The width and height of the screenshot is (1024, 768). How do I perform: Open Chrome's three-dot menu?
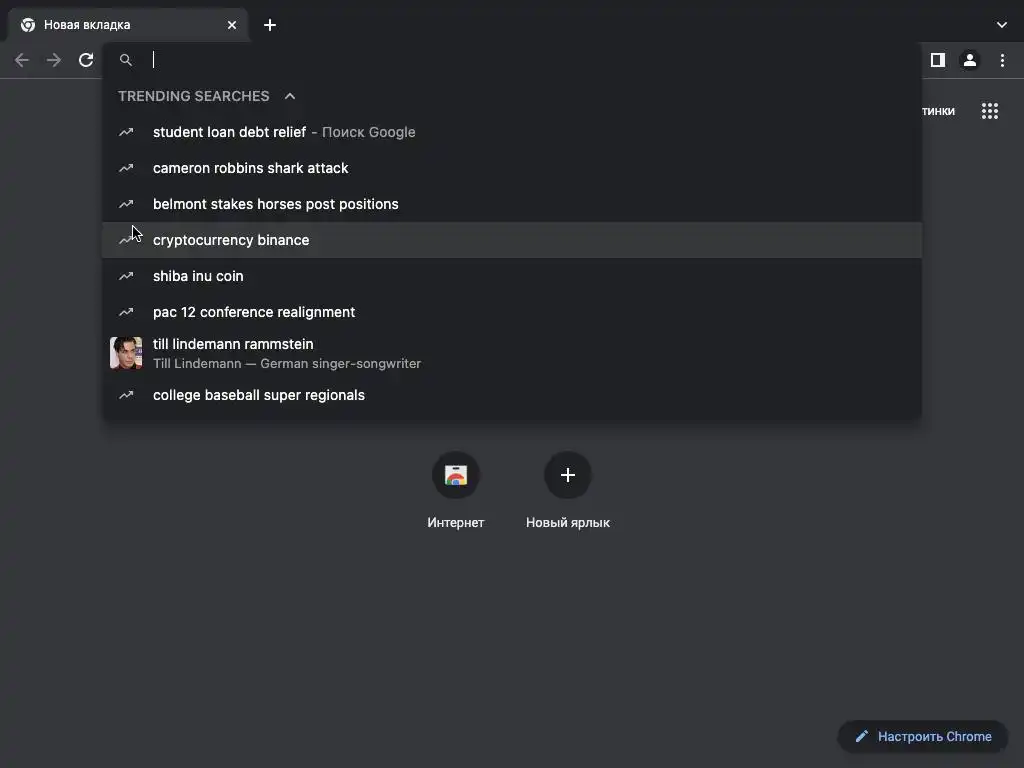pos(1001,60)
